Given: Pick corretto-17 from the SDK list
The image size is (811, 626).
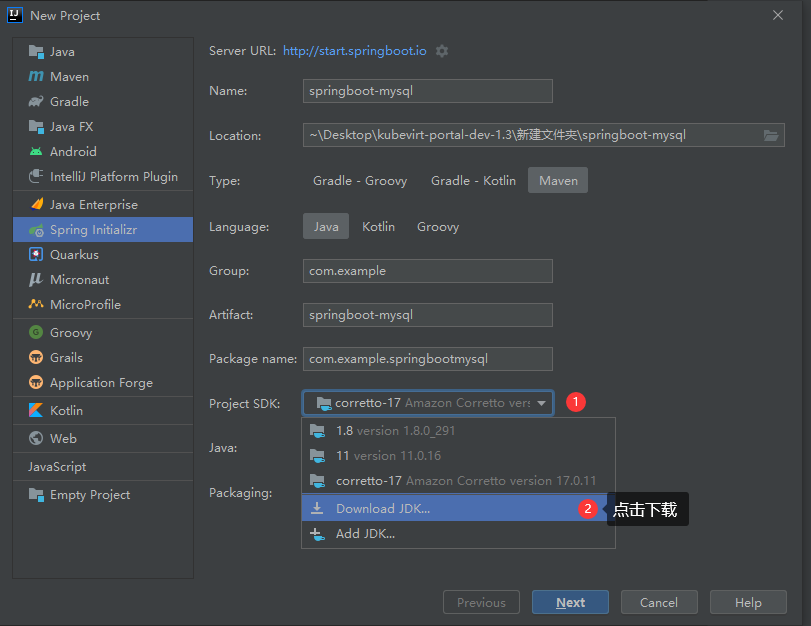Looking at the screenshot, I should 458,481.
